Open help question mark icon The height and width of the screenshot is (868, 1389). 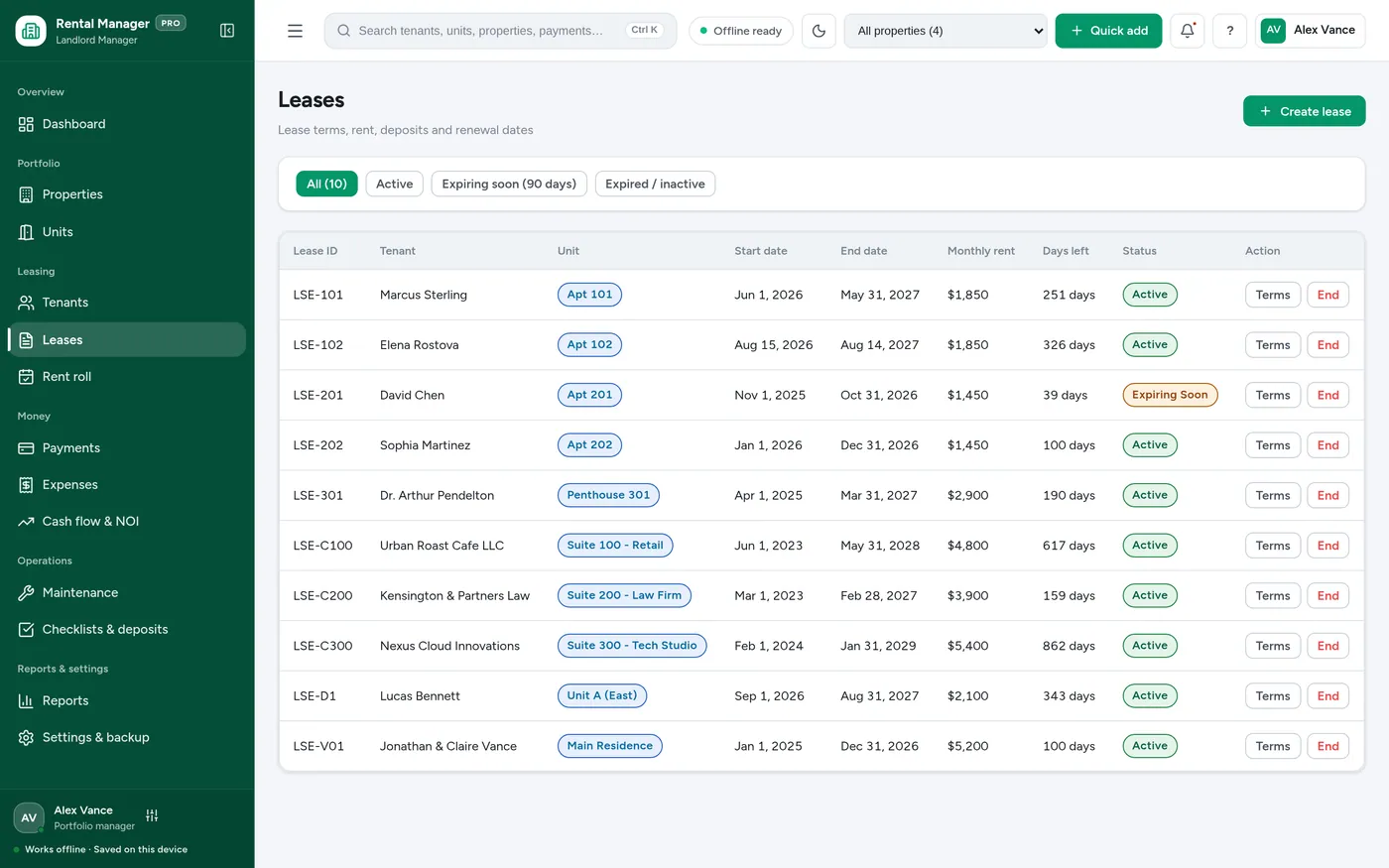[x=1230, y=31]
